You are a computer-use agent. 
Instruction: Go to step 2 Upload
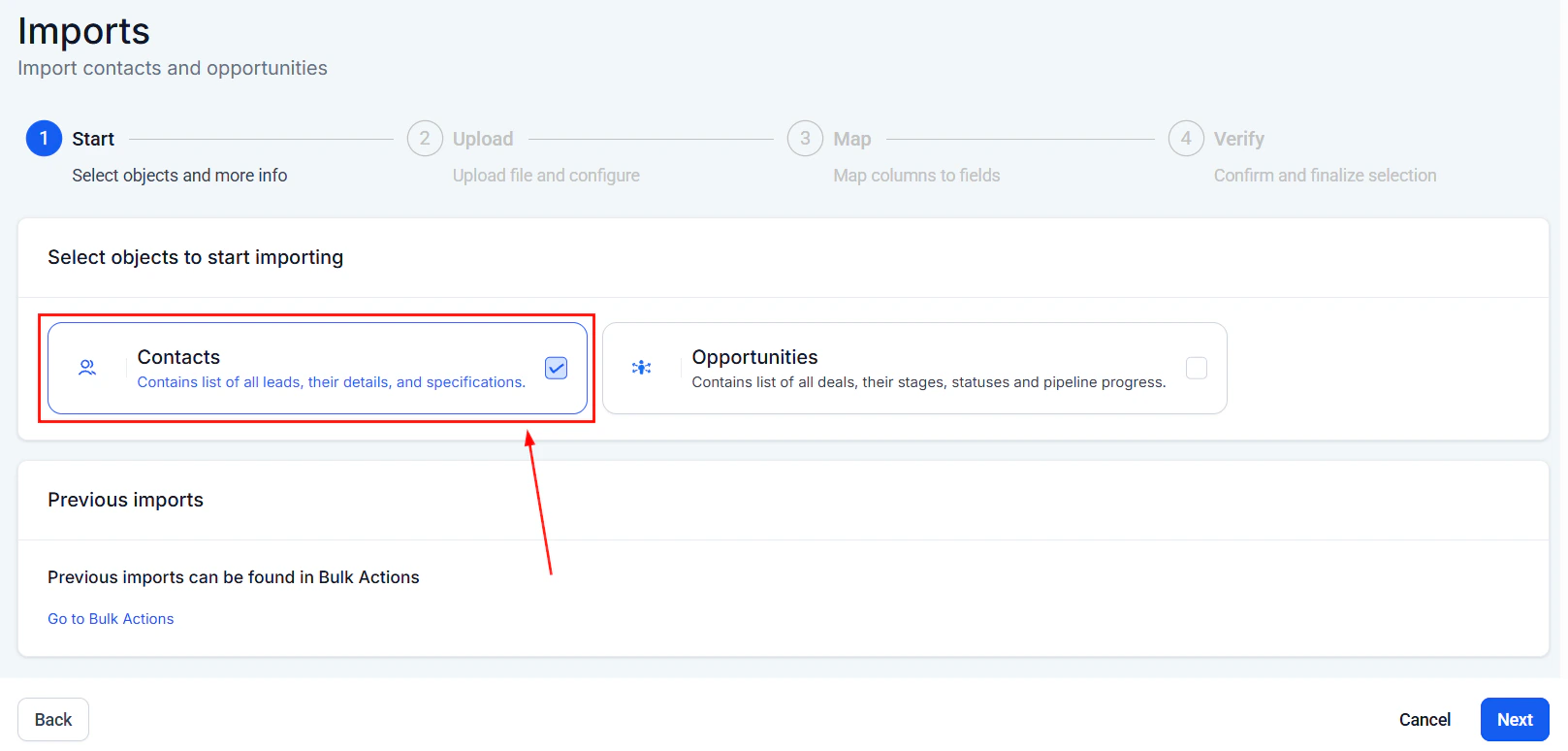[x=425, y=139]
